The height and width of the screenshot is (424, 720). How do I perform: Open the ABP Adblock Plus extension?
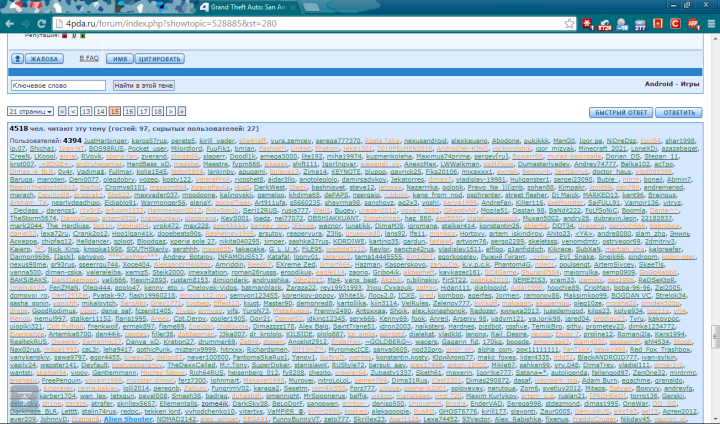click(693, 24)
